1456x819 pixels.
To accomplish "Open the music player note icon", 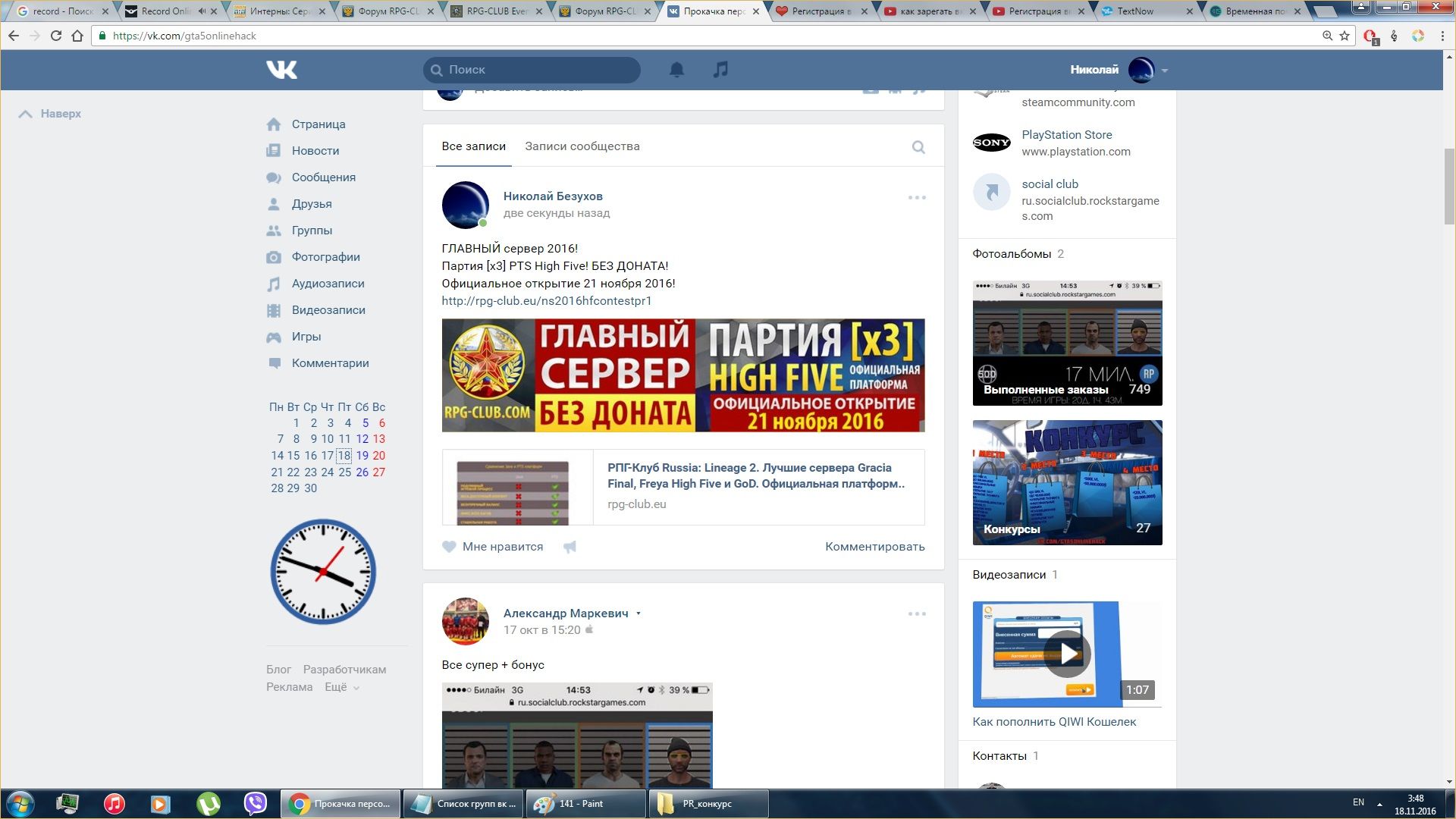I will (720, 70).
